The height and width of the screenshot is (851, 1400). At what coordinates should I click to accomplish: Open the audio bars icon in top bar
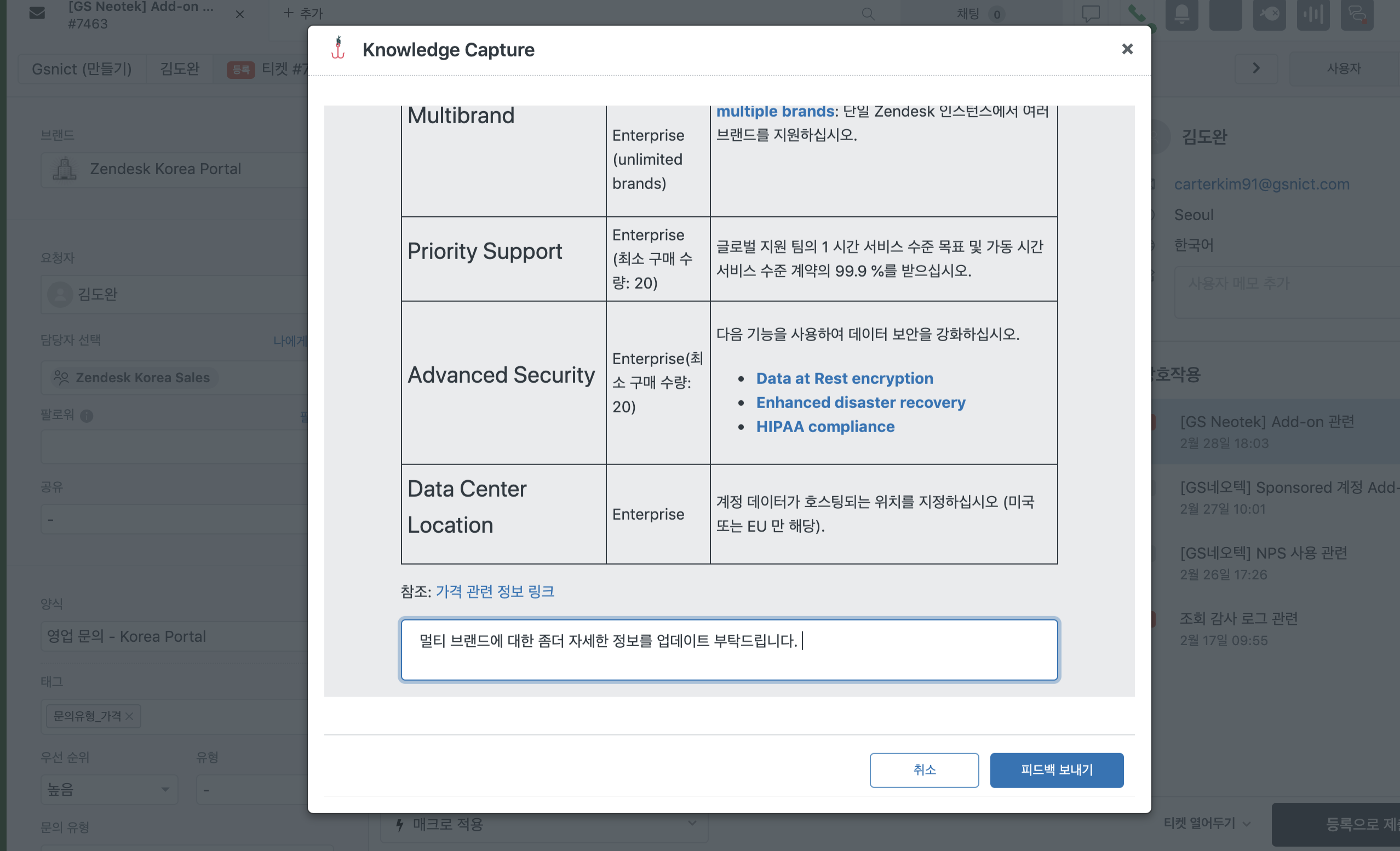click(1312, 14)
